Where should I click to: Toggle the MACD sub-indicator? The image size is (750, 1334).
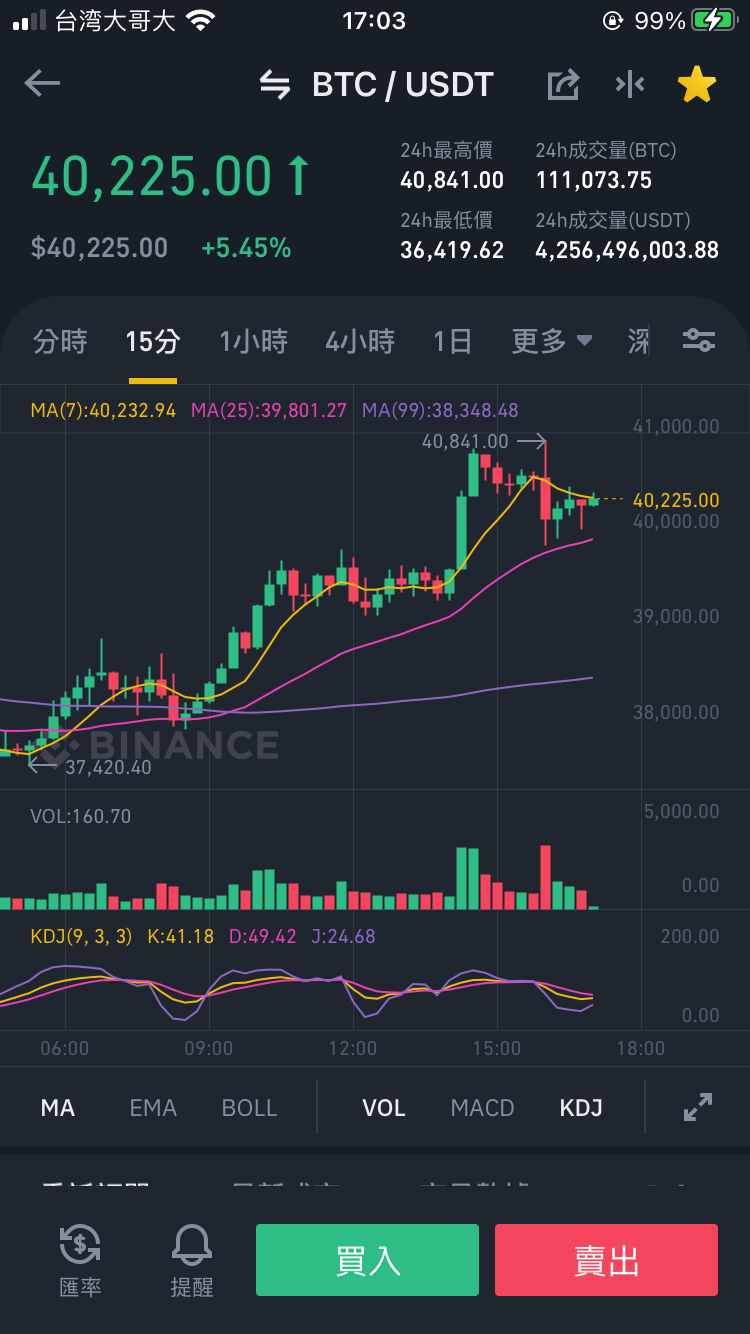tap(482, 1108)
